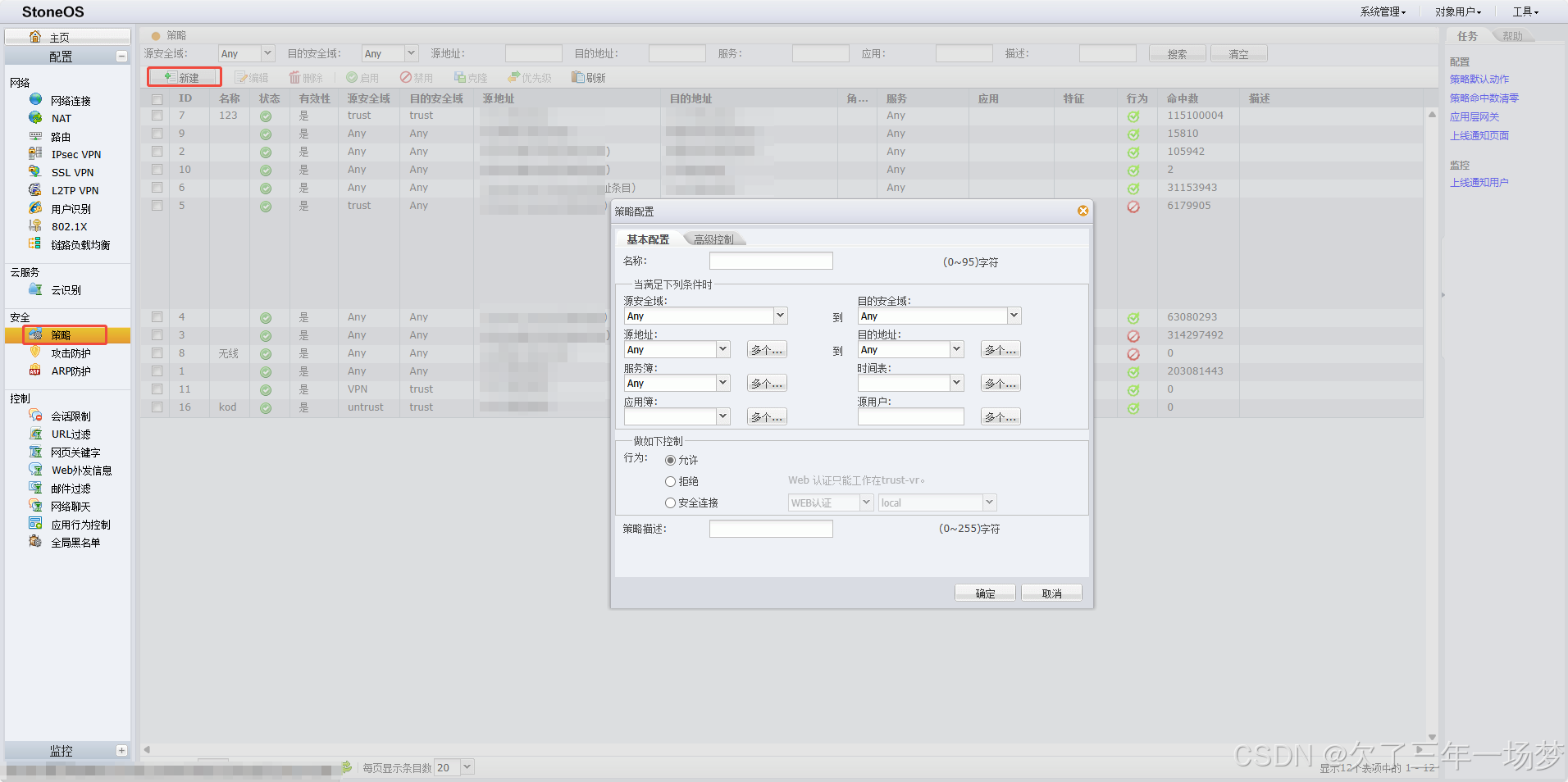Open the 网络聊天 icon

[x=35, y=506]
